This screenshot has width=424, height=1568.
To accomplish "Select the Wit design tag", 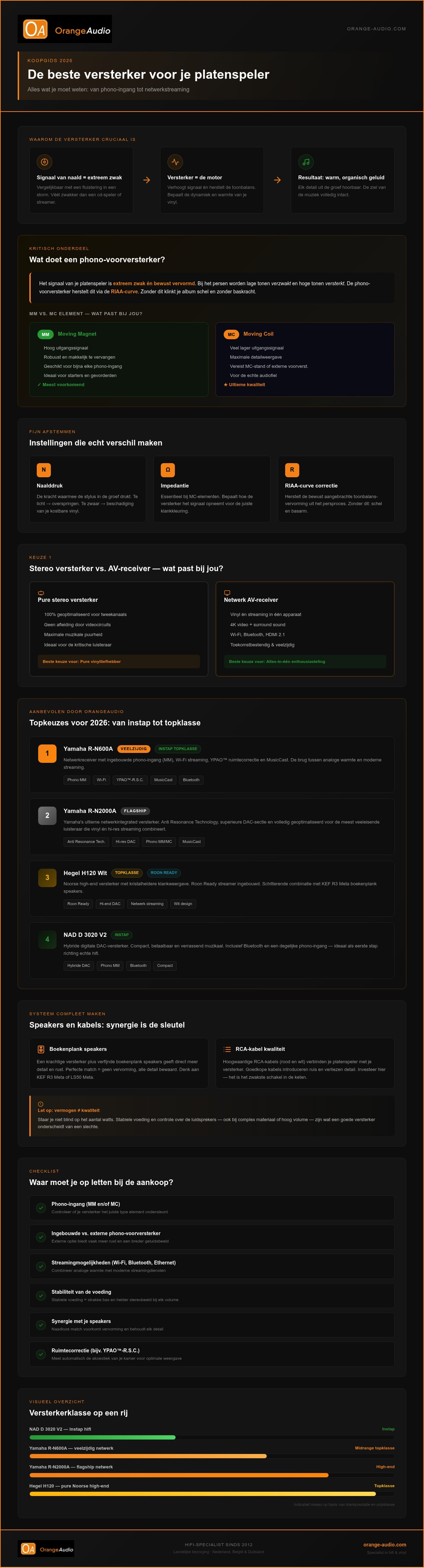I will click(183, 904).
